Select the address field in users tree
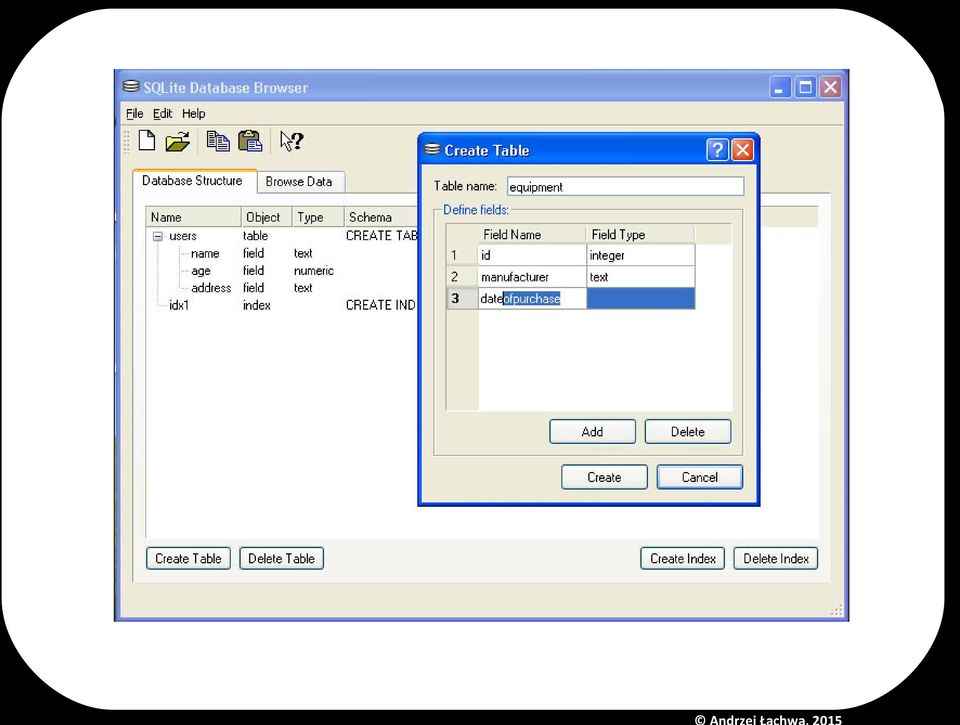The height and width of the screenshot is (725, 960). (211, 288)
